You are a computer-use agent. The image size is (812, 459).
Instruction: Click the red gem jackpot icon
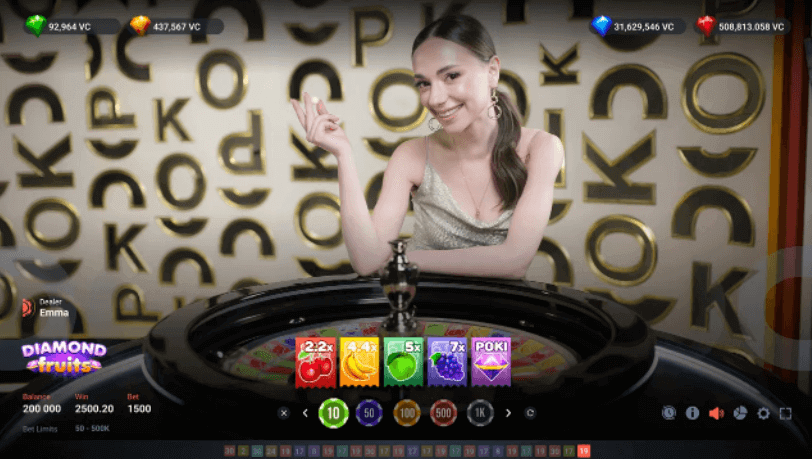(x=706, y=26)
